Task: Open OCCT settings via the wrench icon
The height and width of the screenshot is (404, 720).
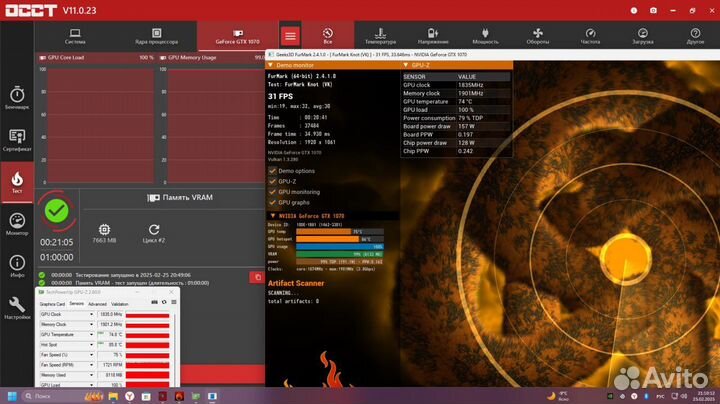Action: click(x=17, y=308)
